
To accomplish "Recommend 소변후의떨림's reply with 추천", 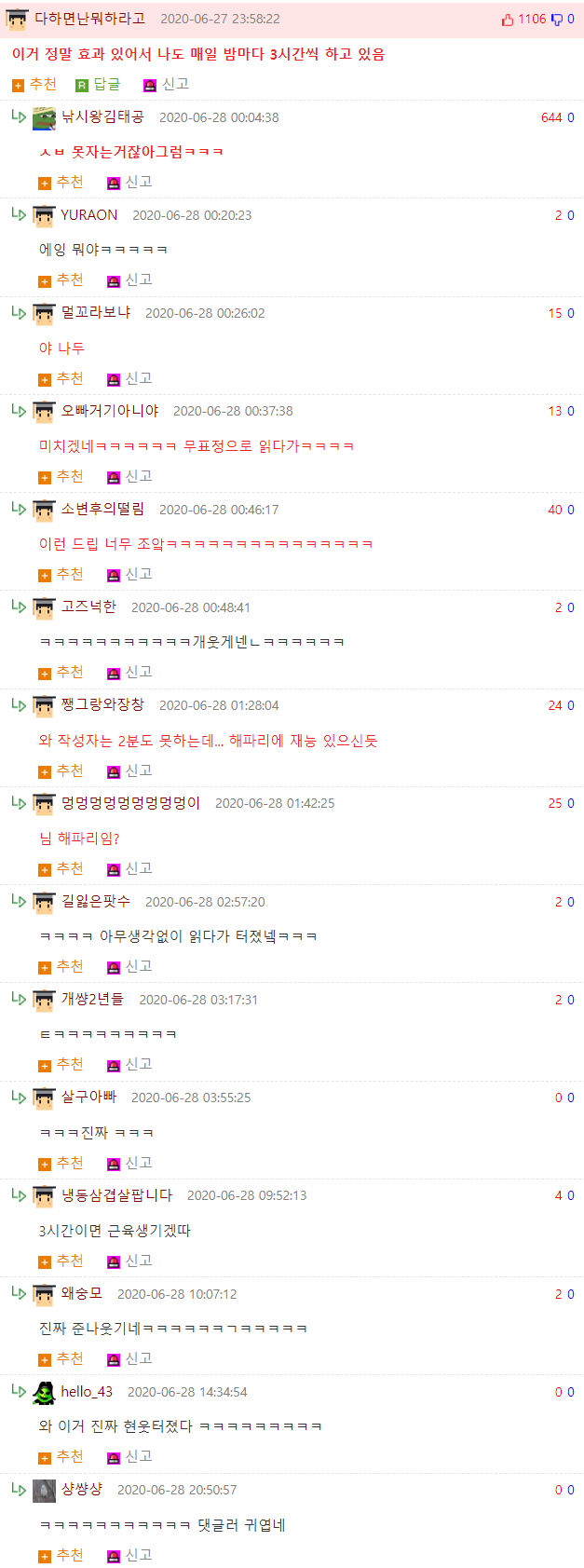I will [x=61, y=575].
